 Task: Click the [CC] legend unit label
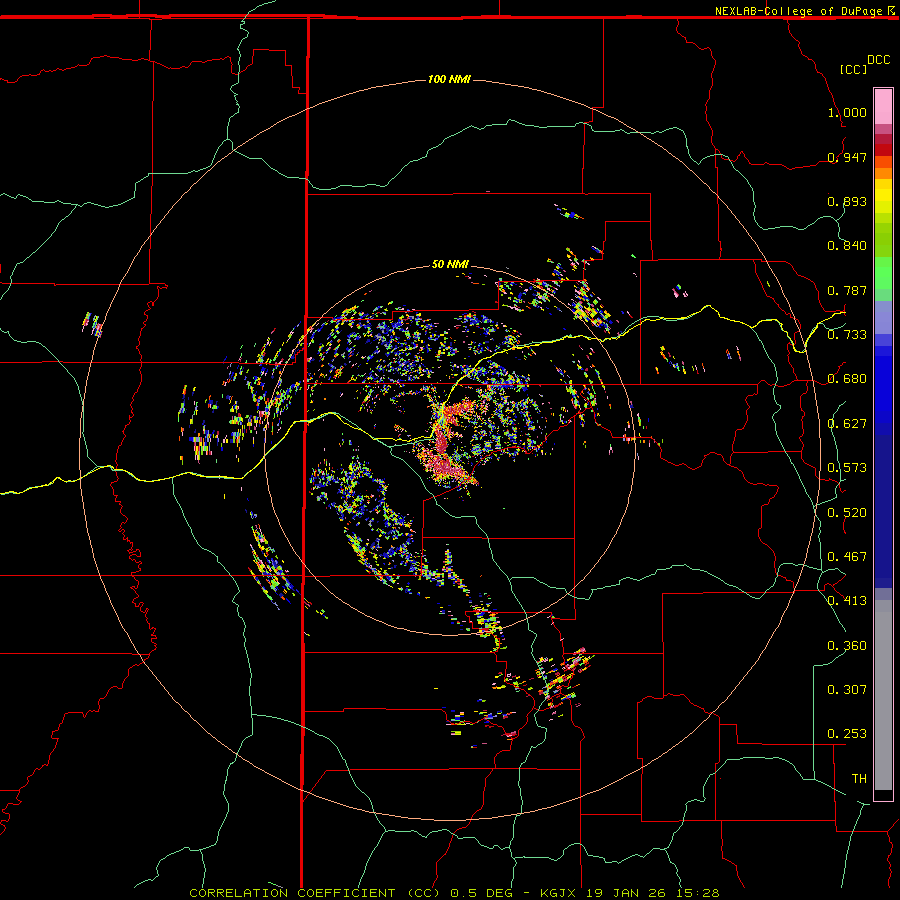pyautogui.click(x=853, y=69)
